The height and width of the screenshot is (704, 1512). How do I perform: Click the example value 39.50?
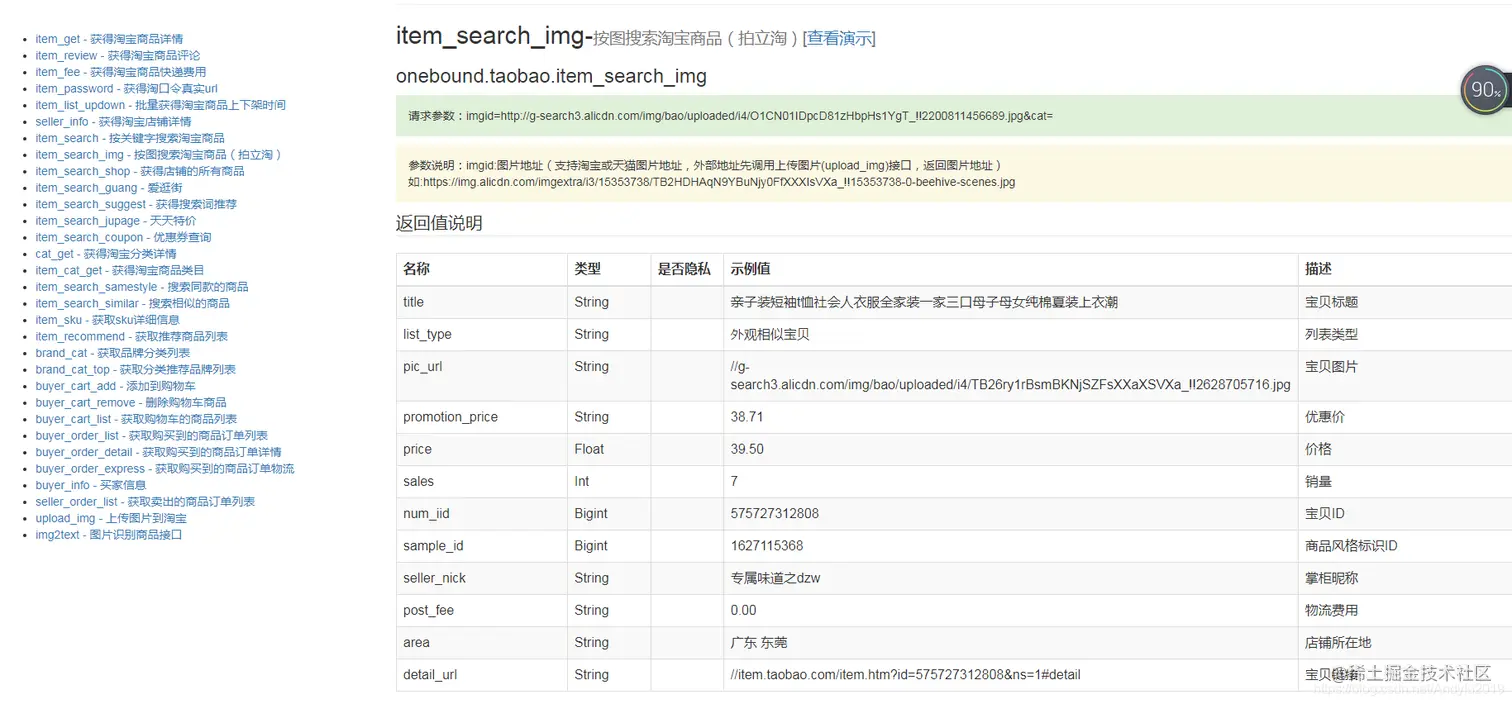click(x=747, y=449)
